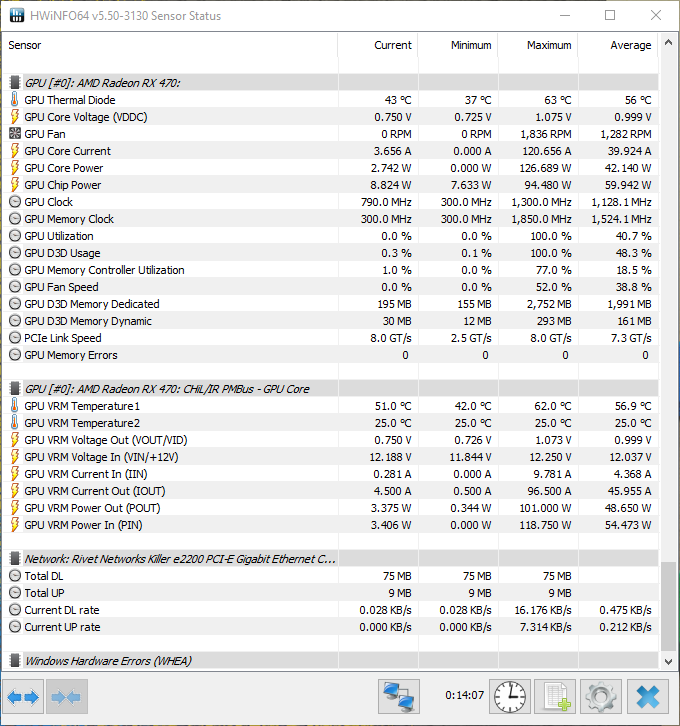The width and height of the screenshot is (680, 726).
Task: Click the lightning icon beside GPU Core Power
Action: [x=15, y=168]
